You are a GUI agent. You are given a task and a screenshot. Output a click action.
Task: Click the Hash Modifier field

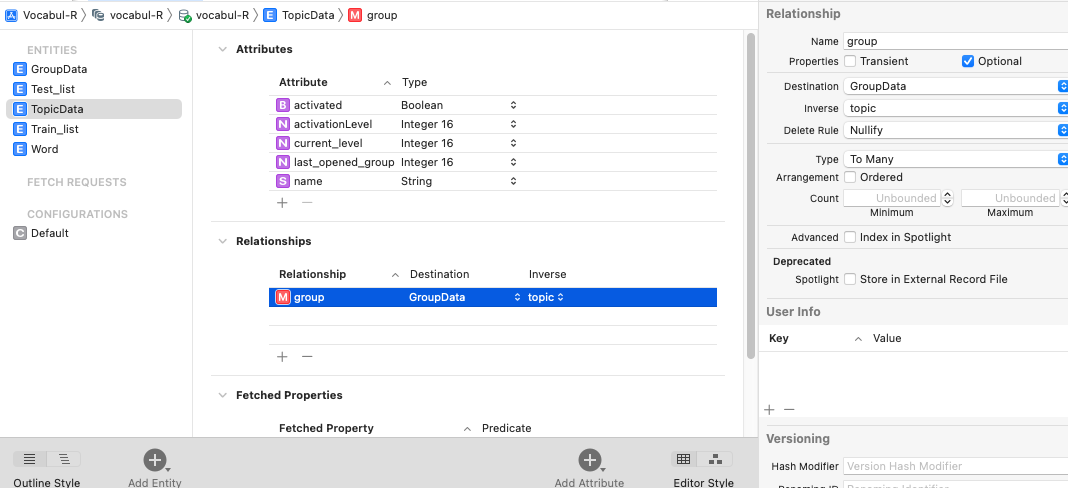956,466
